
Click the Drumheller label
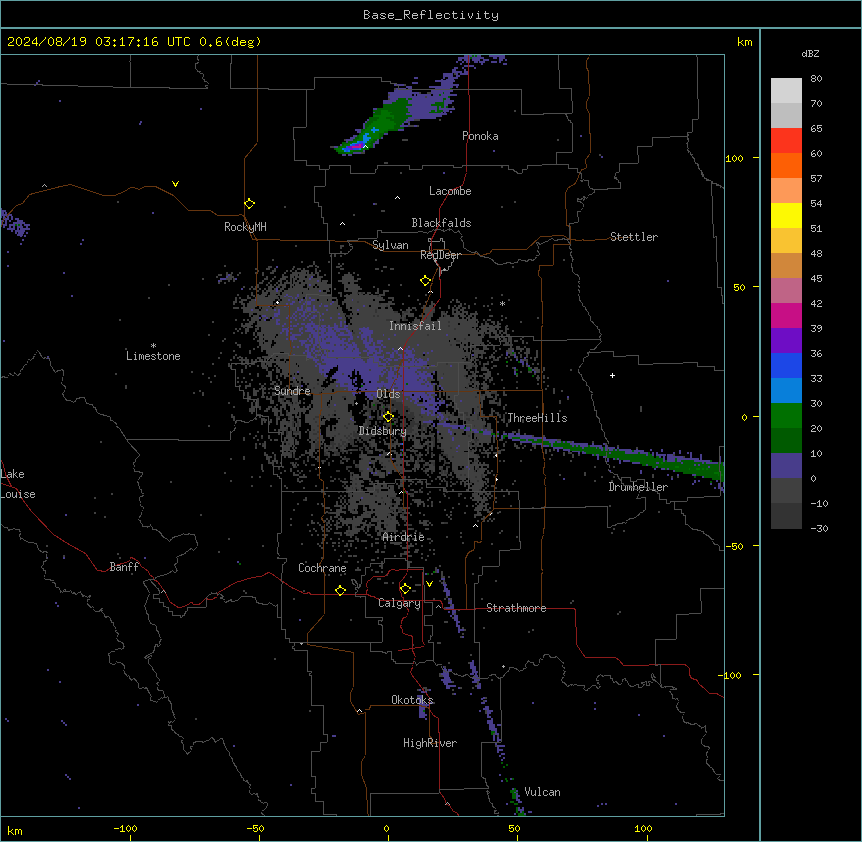[638, 487]
